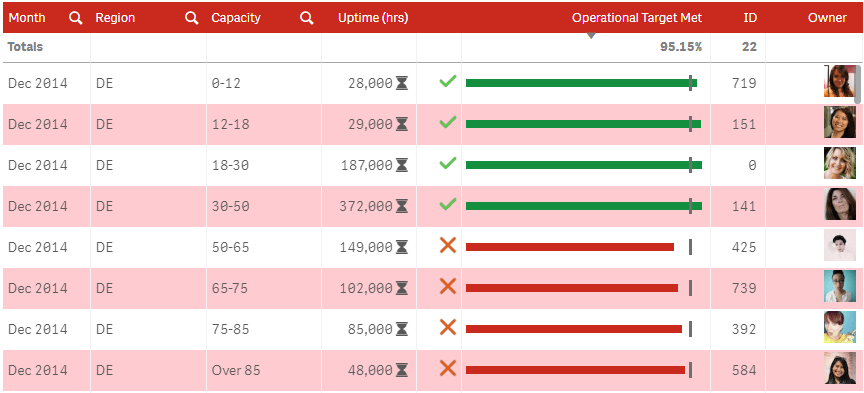Open search for the Month column
This screenshot has width=864, height=393.
pyautogui.click(x=75, y=18)
